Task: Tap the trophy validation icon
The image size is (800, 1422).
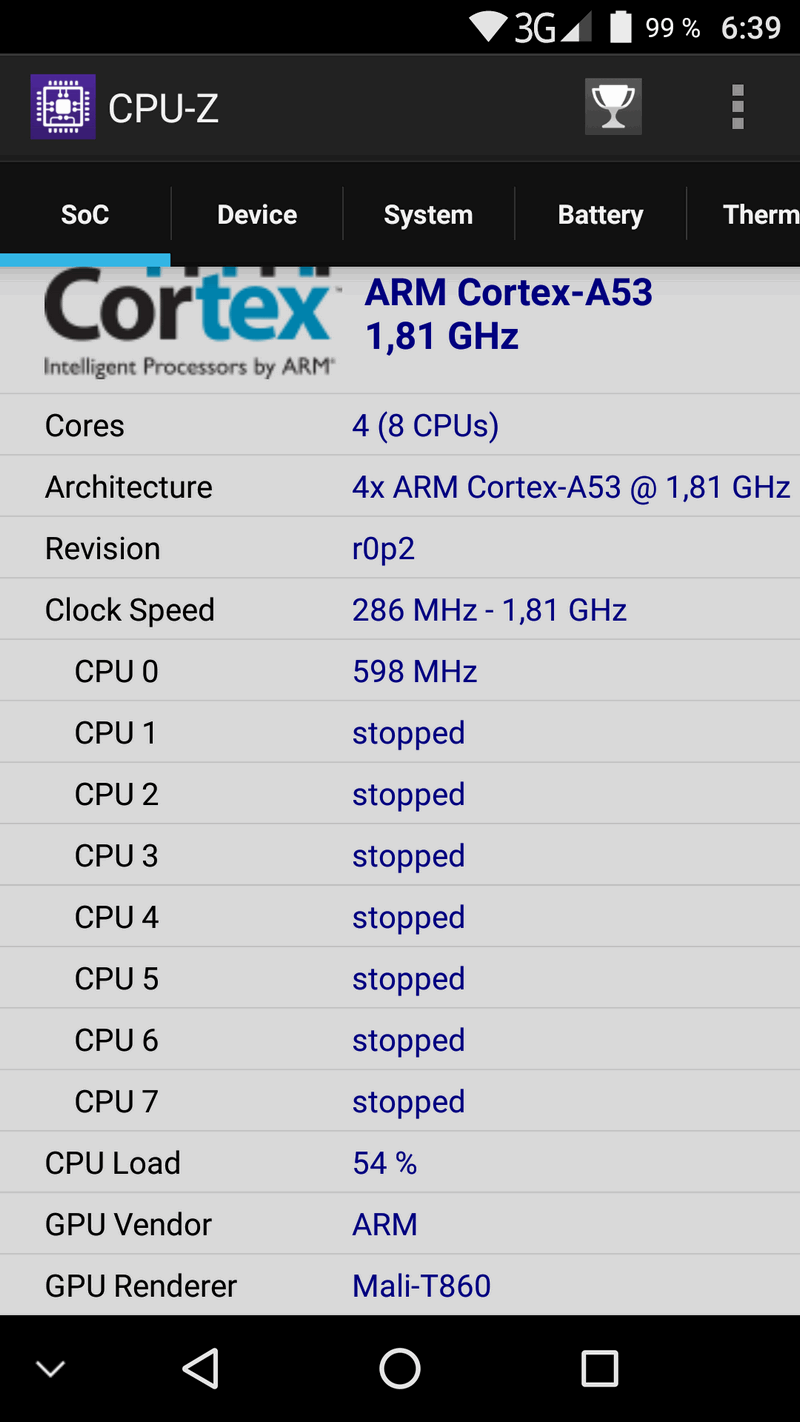Action: [613, 107]
